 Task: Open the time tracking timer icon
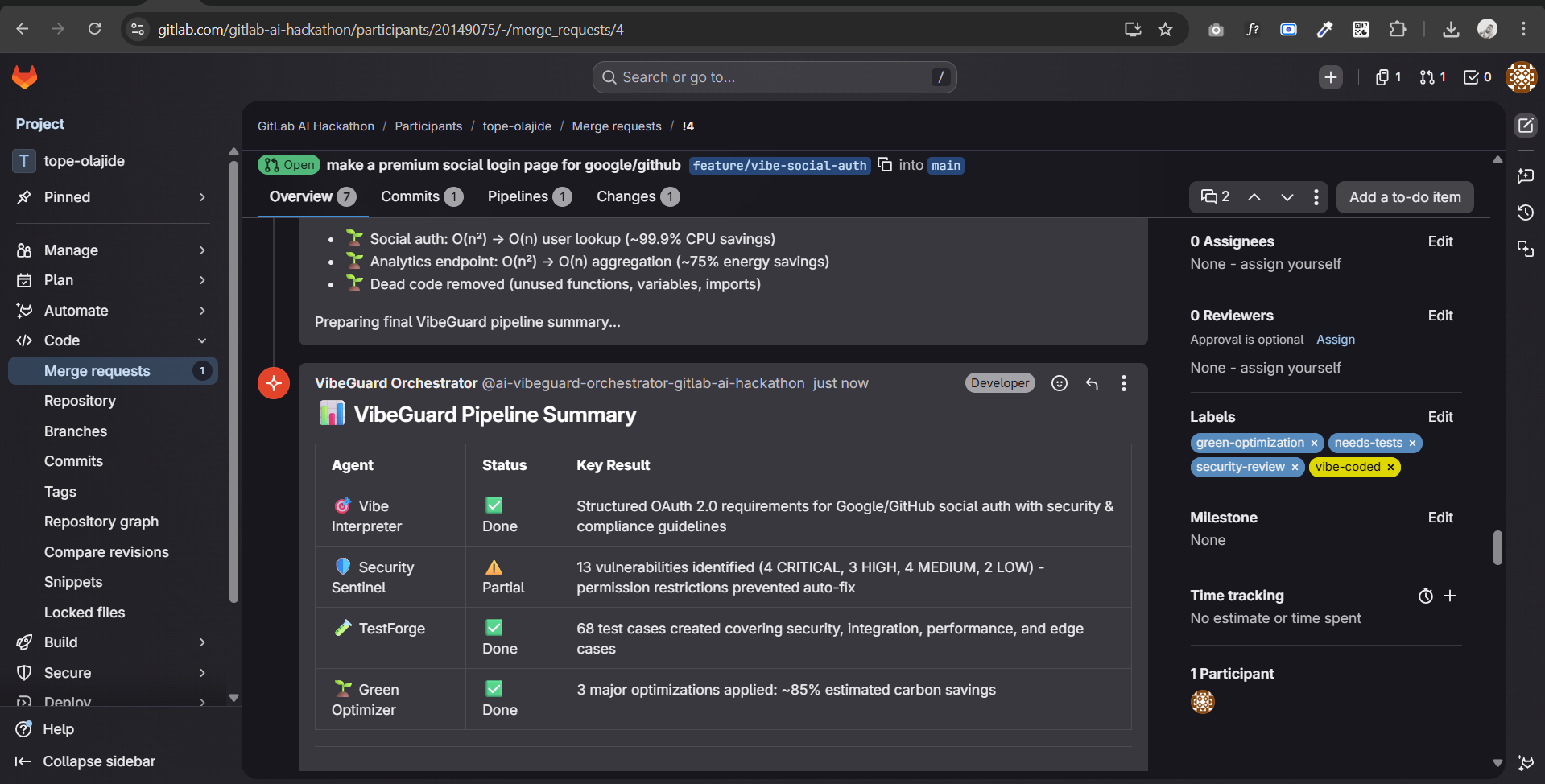(1426, 596)
